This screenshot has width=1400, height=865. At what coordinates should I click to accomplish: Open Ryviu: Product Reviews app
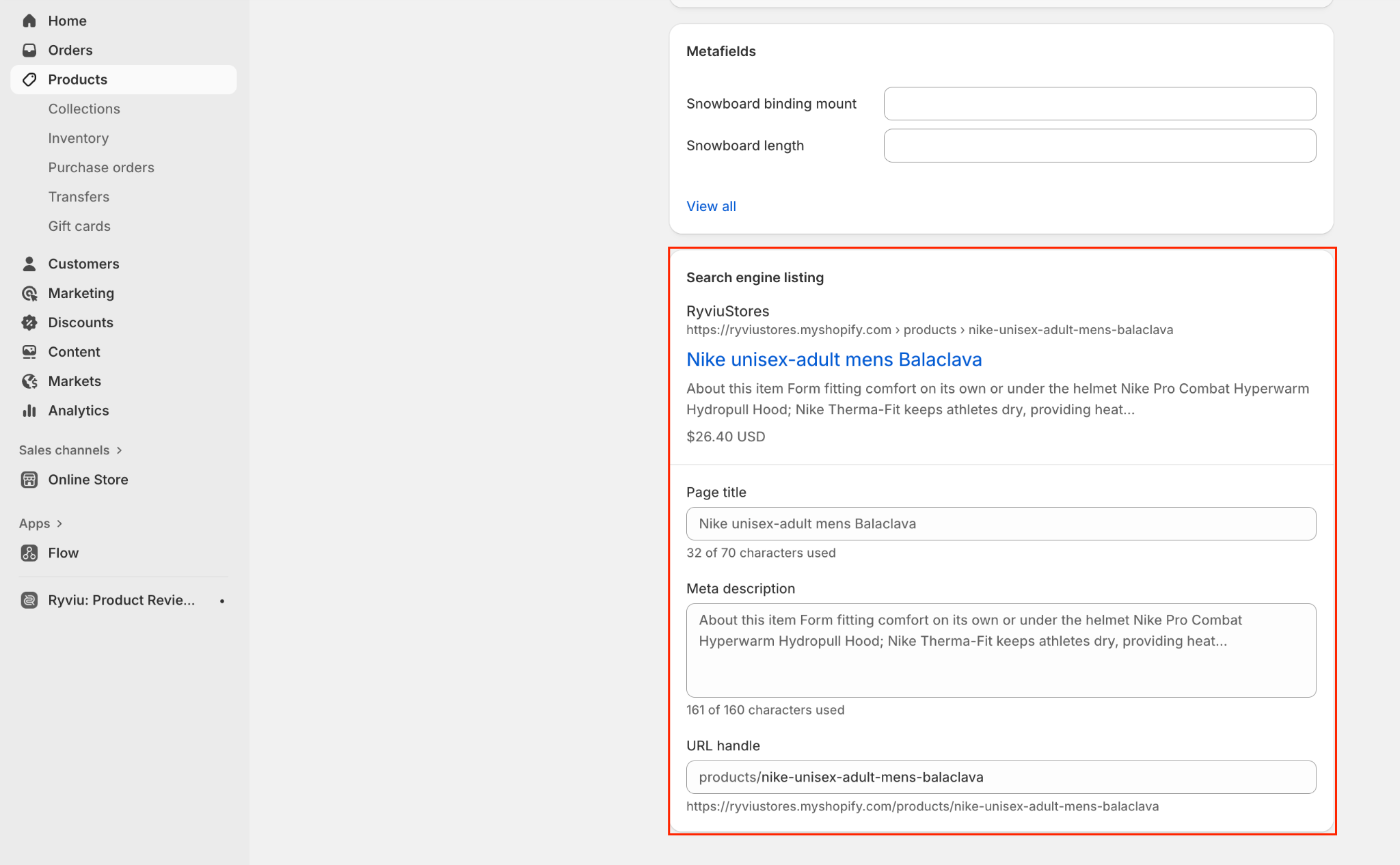(x=121, y=601)
